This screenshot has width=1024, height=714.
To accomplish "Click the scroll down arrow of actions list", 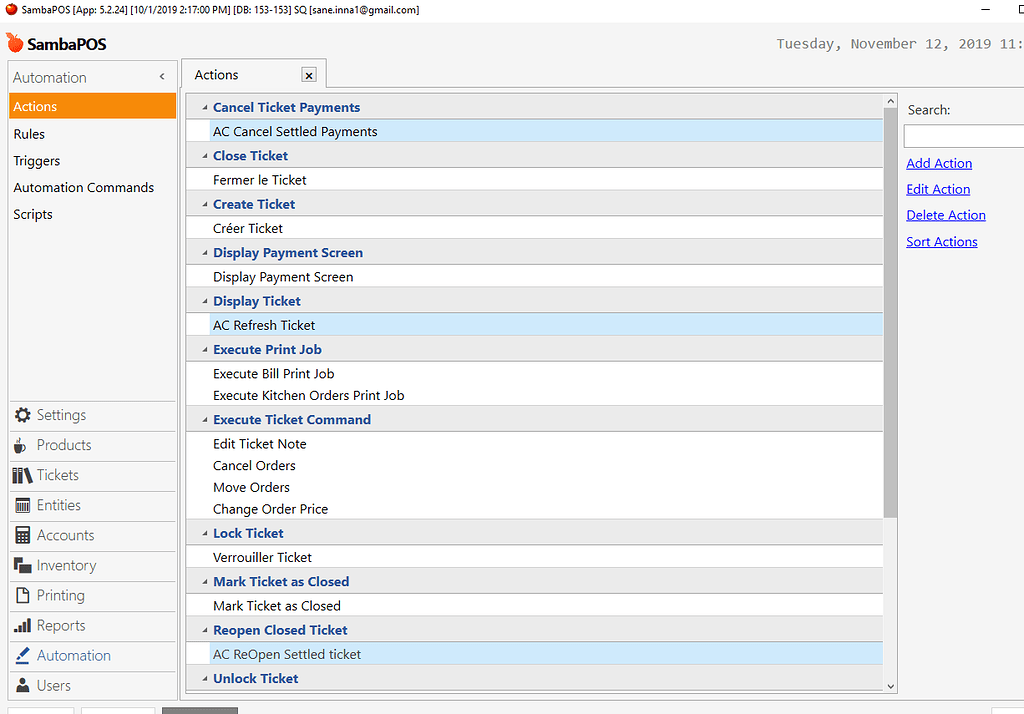I will point(890,685).
